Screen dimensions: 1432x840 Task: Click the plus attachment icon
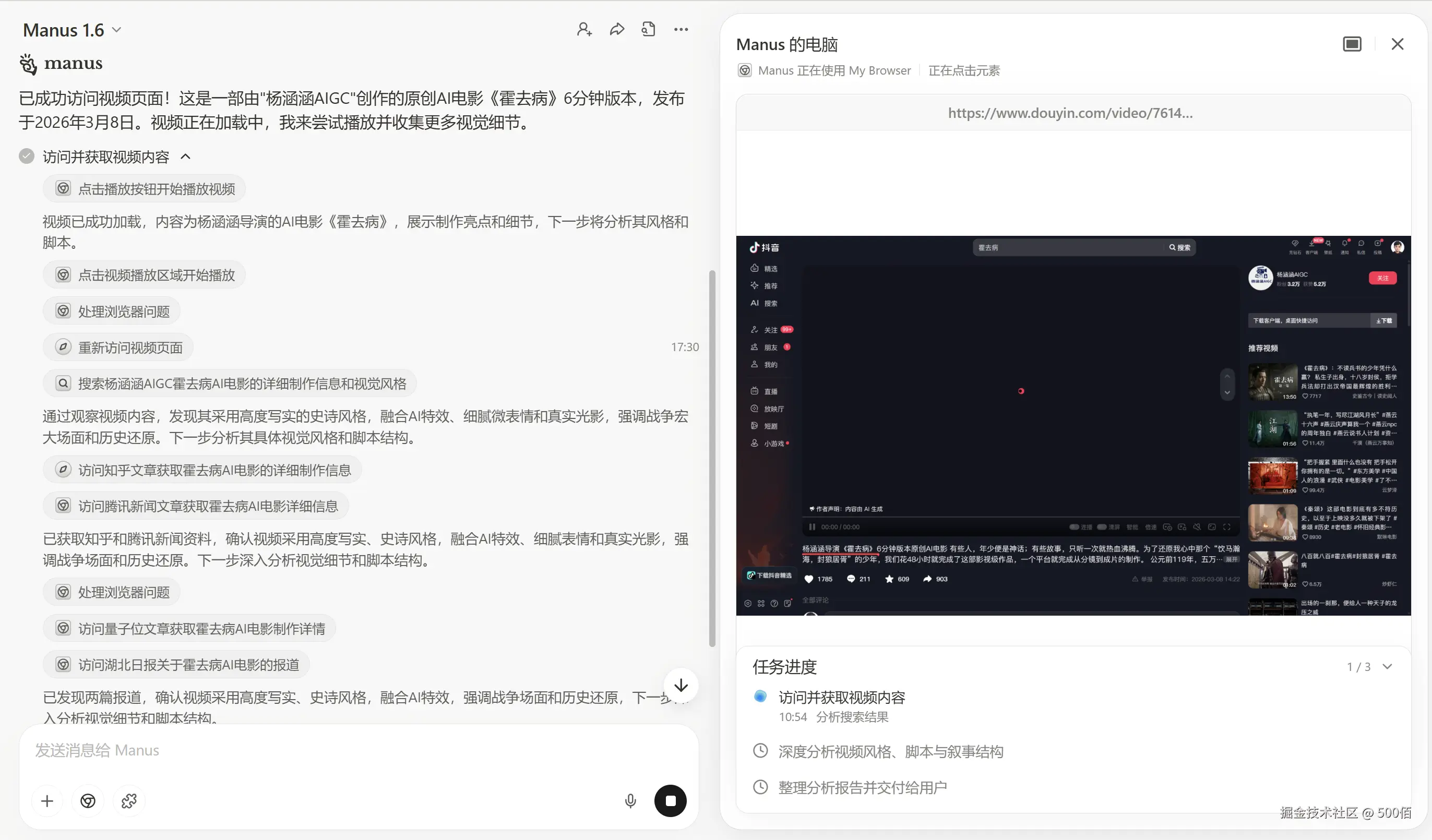[x=47, y=801]
